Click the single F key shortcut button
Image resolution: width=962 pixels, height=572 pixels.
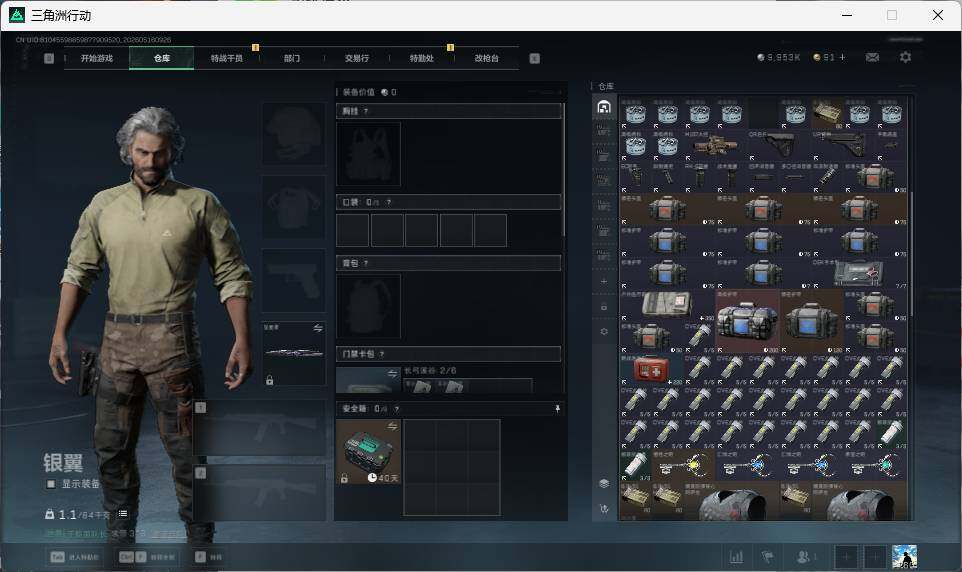[208, 557]
